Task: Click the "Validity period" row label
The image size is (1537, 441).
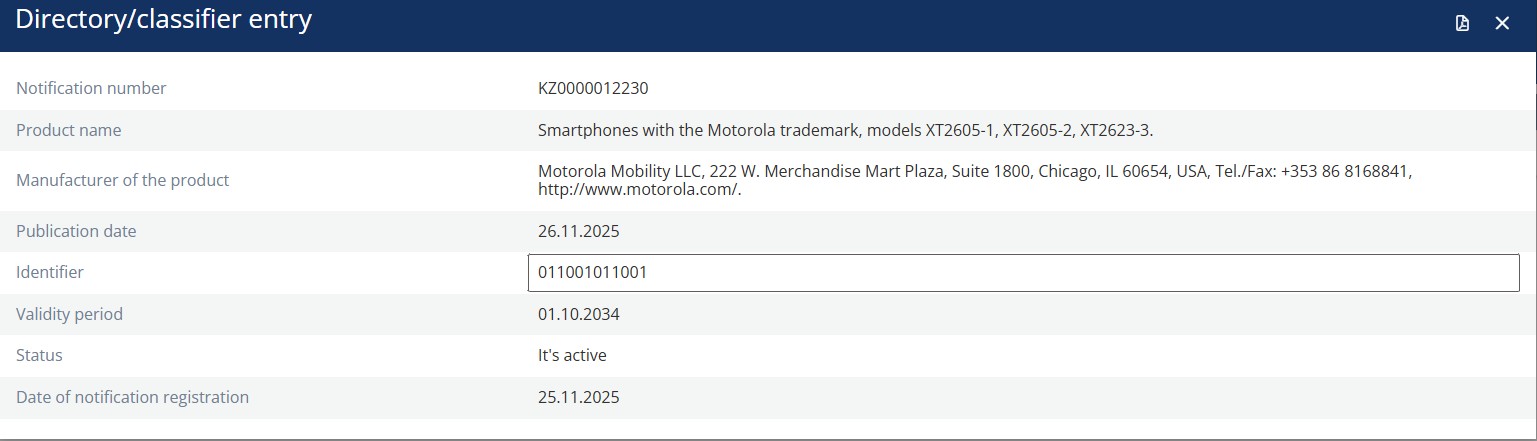Action: [69, 314]
